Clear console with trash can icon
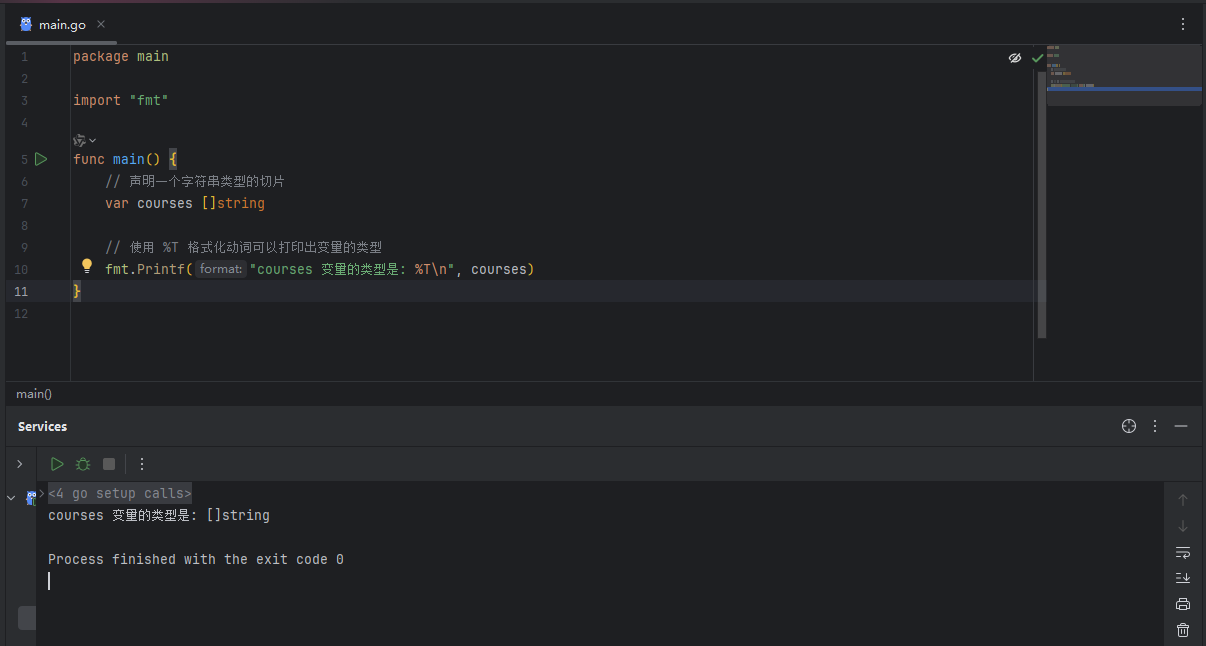This screenshot has width=1206, height=646. 1183,630
